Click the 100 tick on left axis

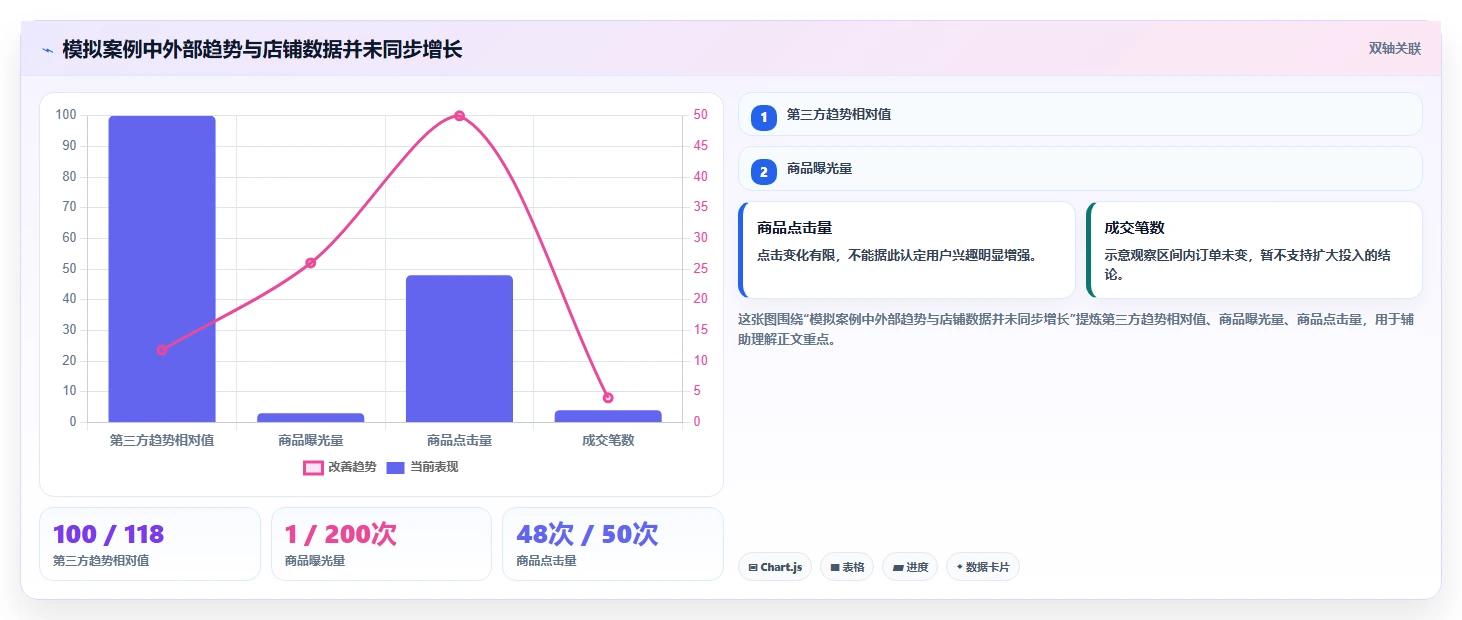click(x=66, y=115)
